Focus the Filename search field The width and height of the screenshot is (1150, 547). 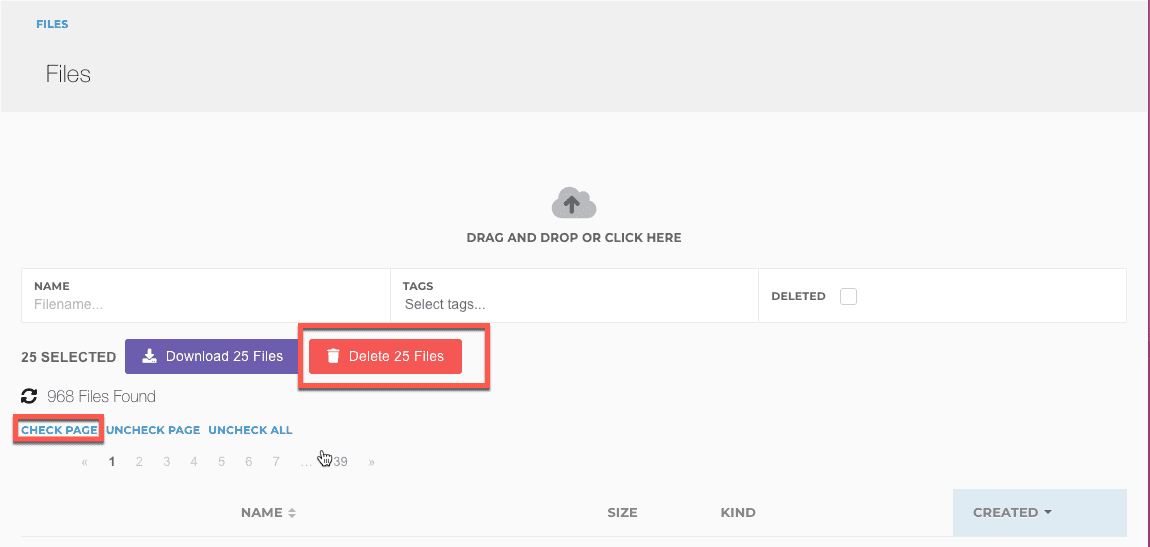[x=205, y=304]
